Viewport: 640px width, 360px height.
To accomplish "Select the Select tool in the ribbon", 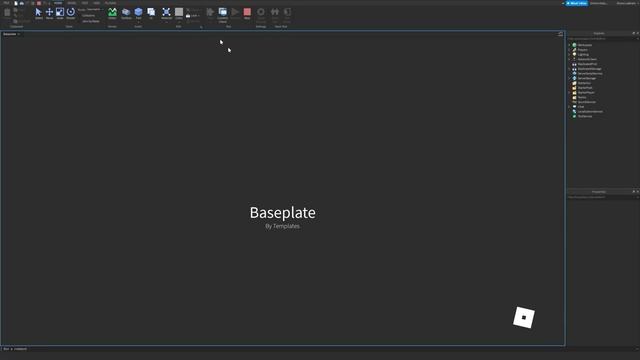I will 38,13.
